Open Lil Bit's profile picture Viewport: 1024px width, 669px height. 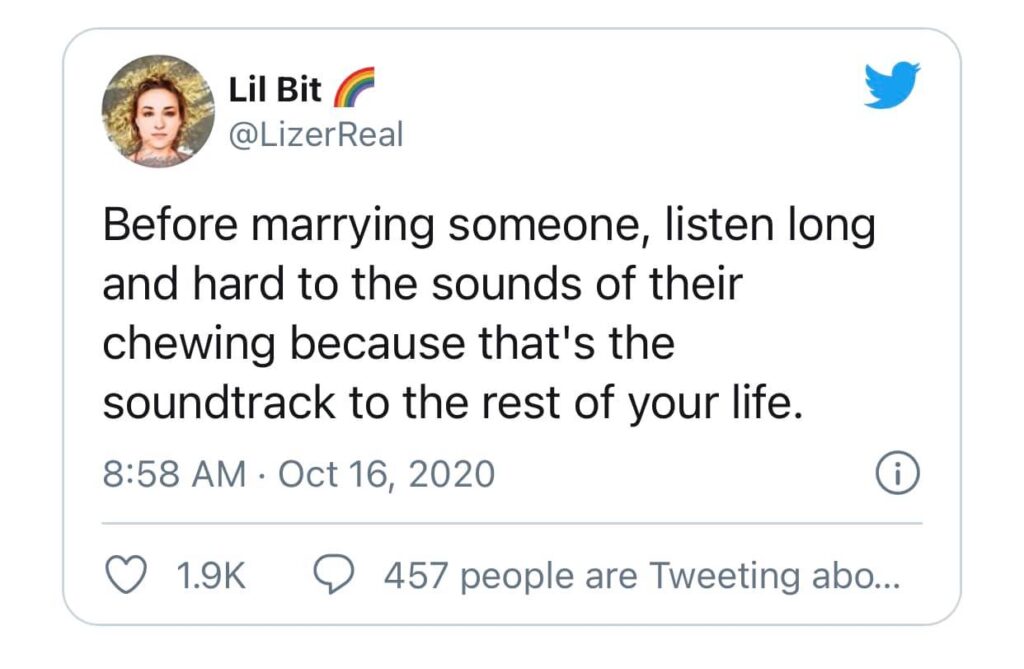158,110
